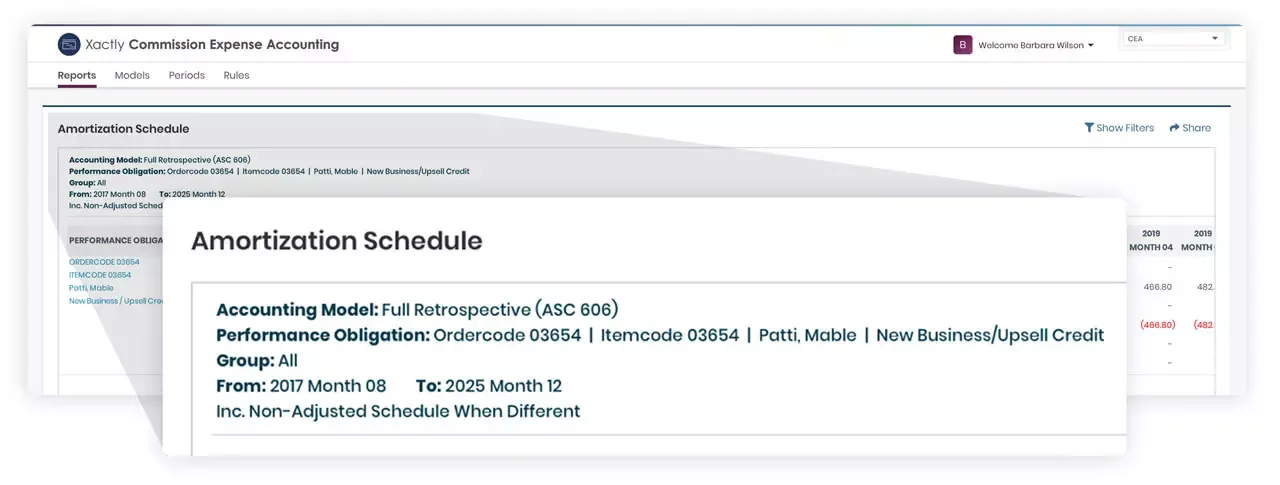Viewport: 1280px width, 485px height.
Task: Open the Models tab
Action: [x=132, y=76]
